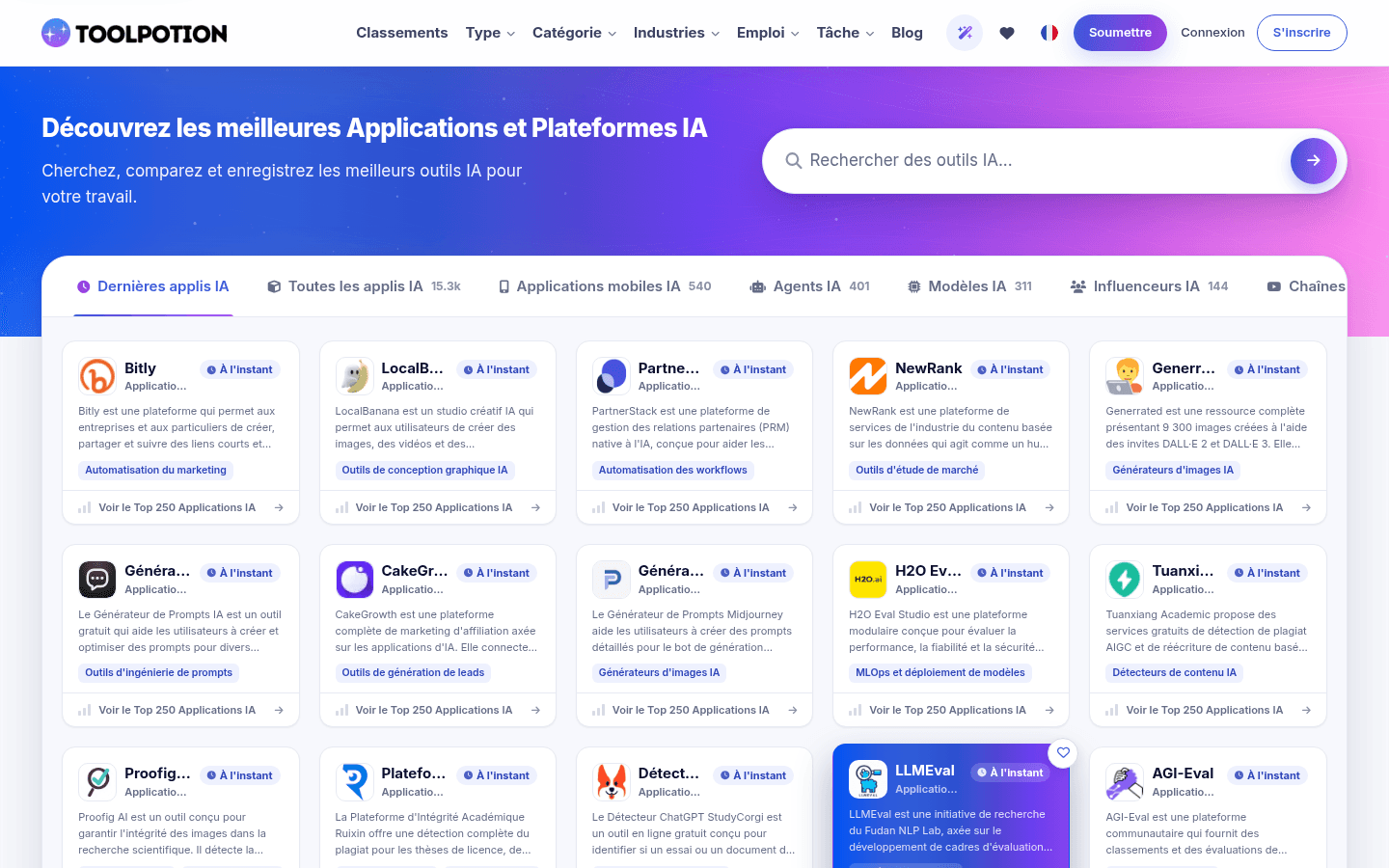
Task: Open MLOps et déploiement de modèles tag
Action: (940, 673)
